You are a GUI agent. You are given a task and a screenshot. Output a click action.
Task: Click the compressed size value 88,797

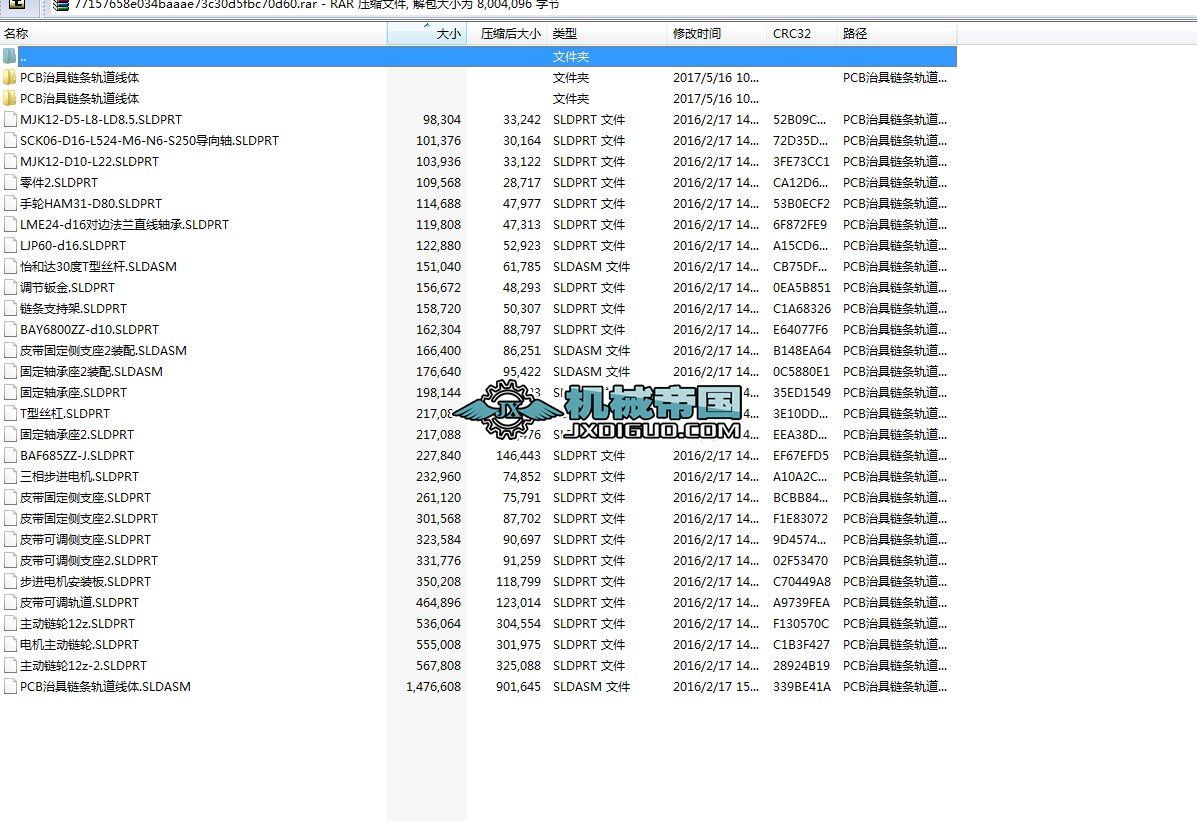point(522,329)
